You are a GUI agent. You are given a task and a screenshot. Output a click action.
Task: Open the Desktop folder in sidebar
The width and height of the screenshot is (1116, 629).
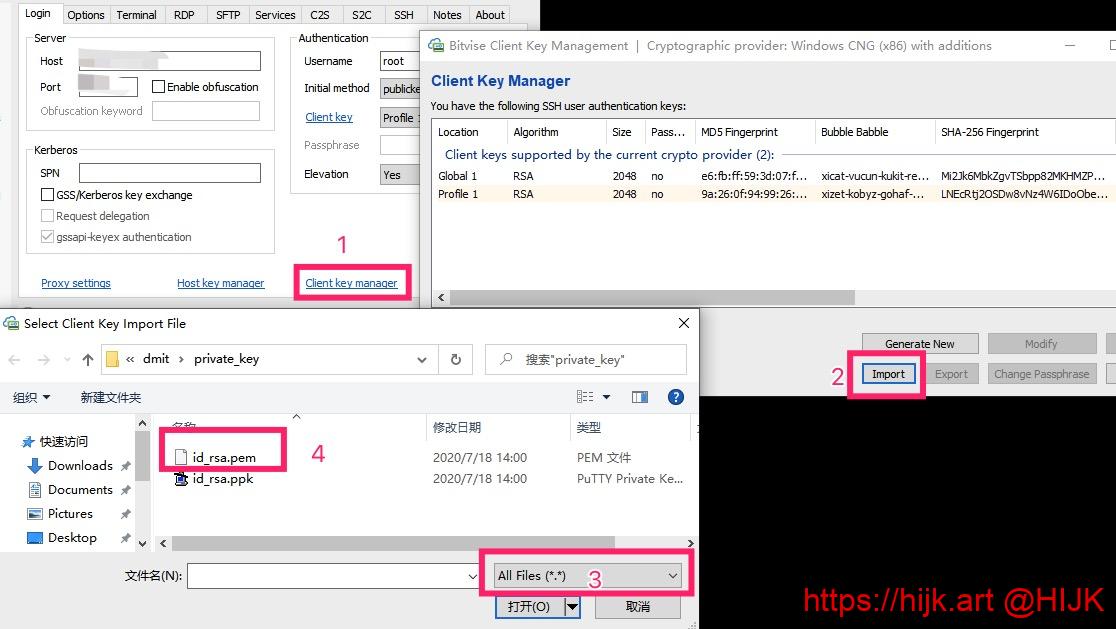point(72,537)
